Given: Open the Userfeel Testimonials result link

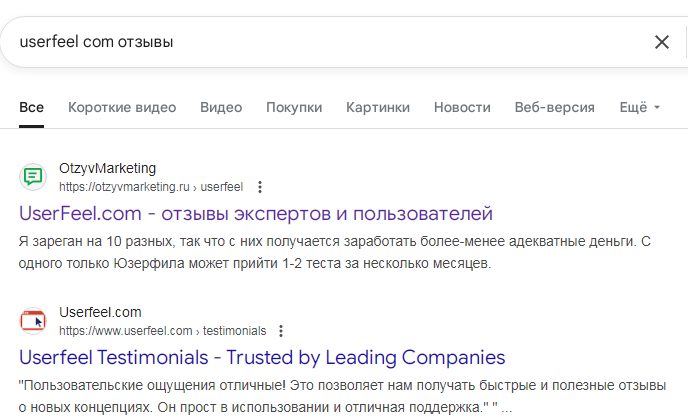Looking at the screenshot, I should tap(262, 357).
